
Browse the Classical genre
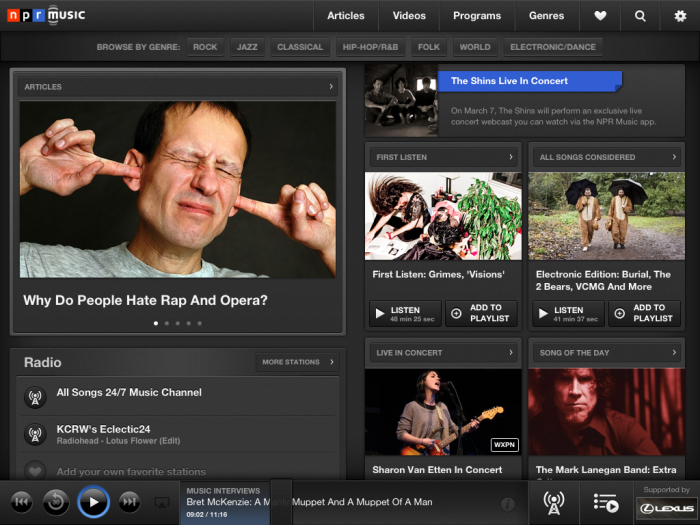[300, 47]
